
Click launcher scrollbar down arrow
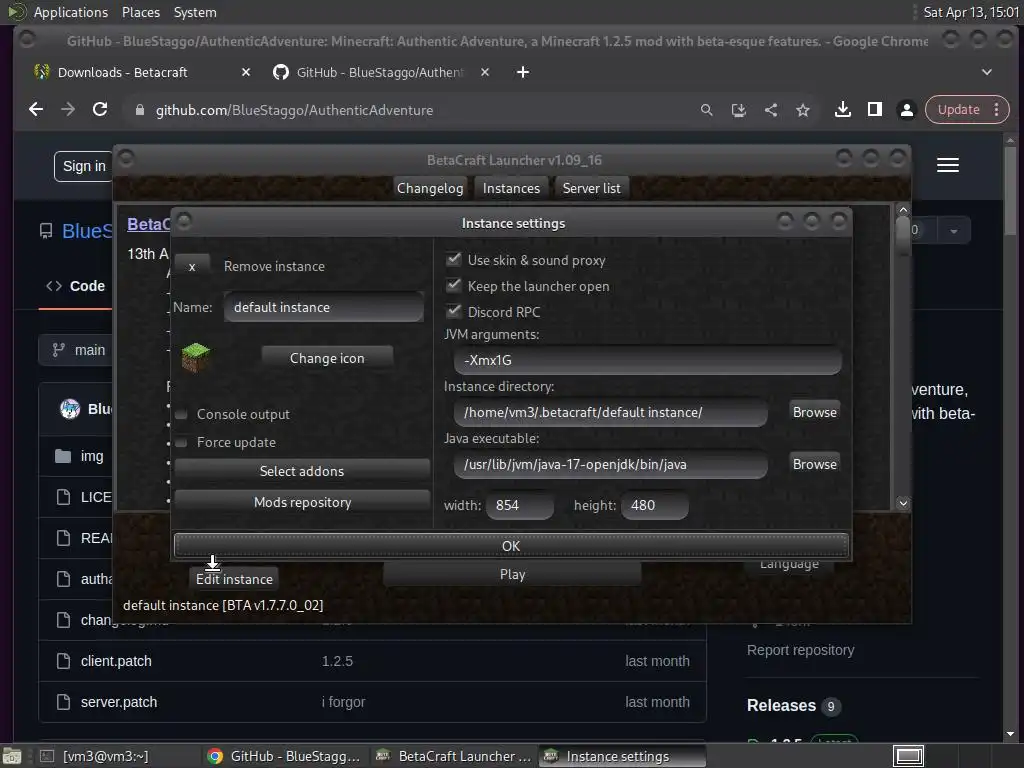point(903,503)
